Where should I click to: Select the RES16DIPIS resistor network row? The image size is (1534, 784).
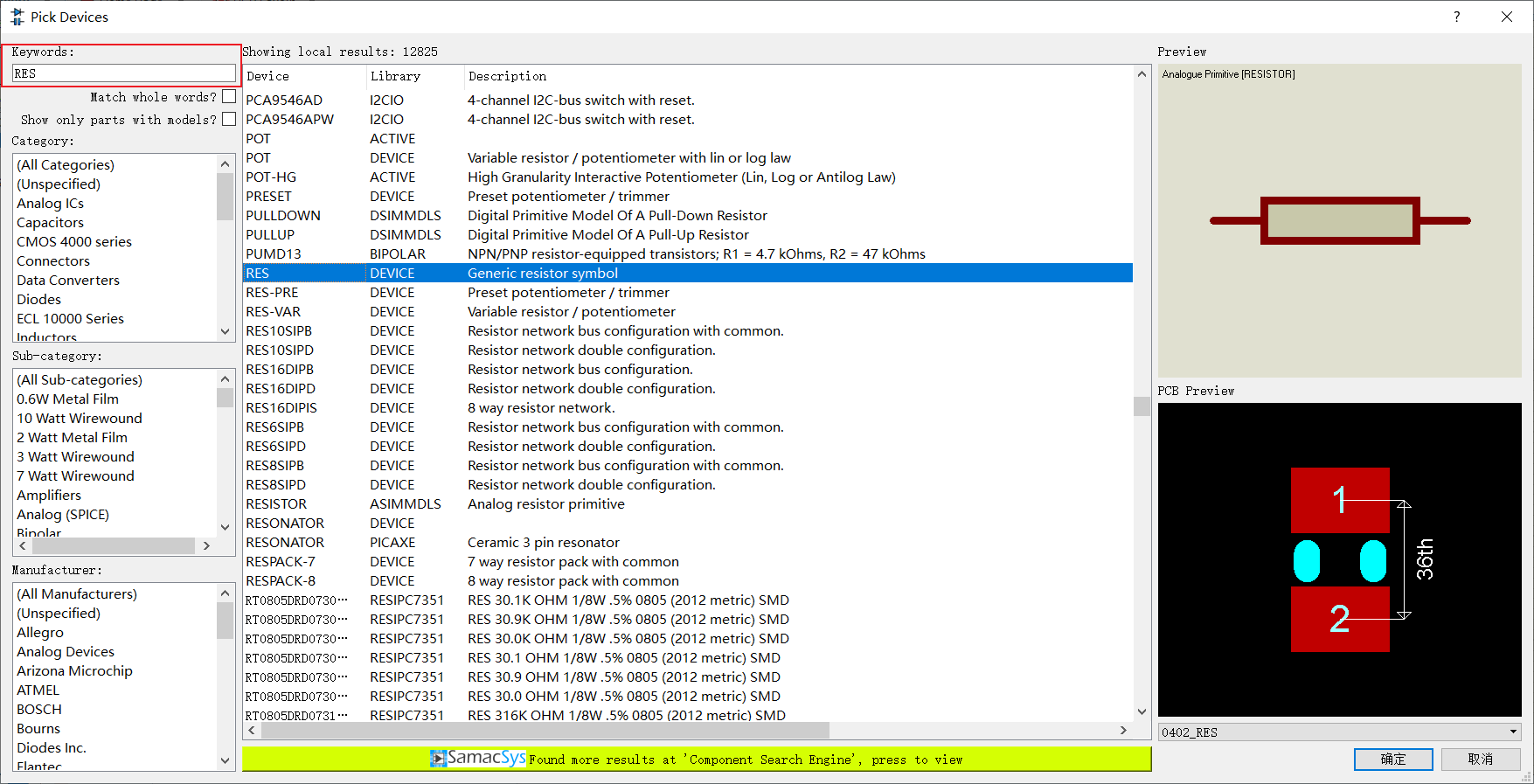[x=688, y=407]
